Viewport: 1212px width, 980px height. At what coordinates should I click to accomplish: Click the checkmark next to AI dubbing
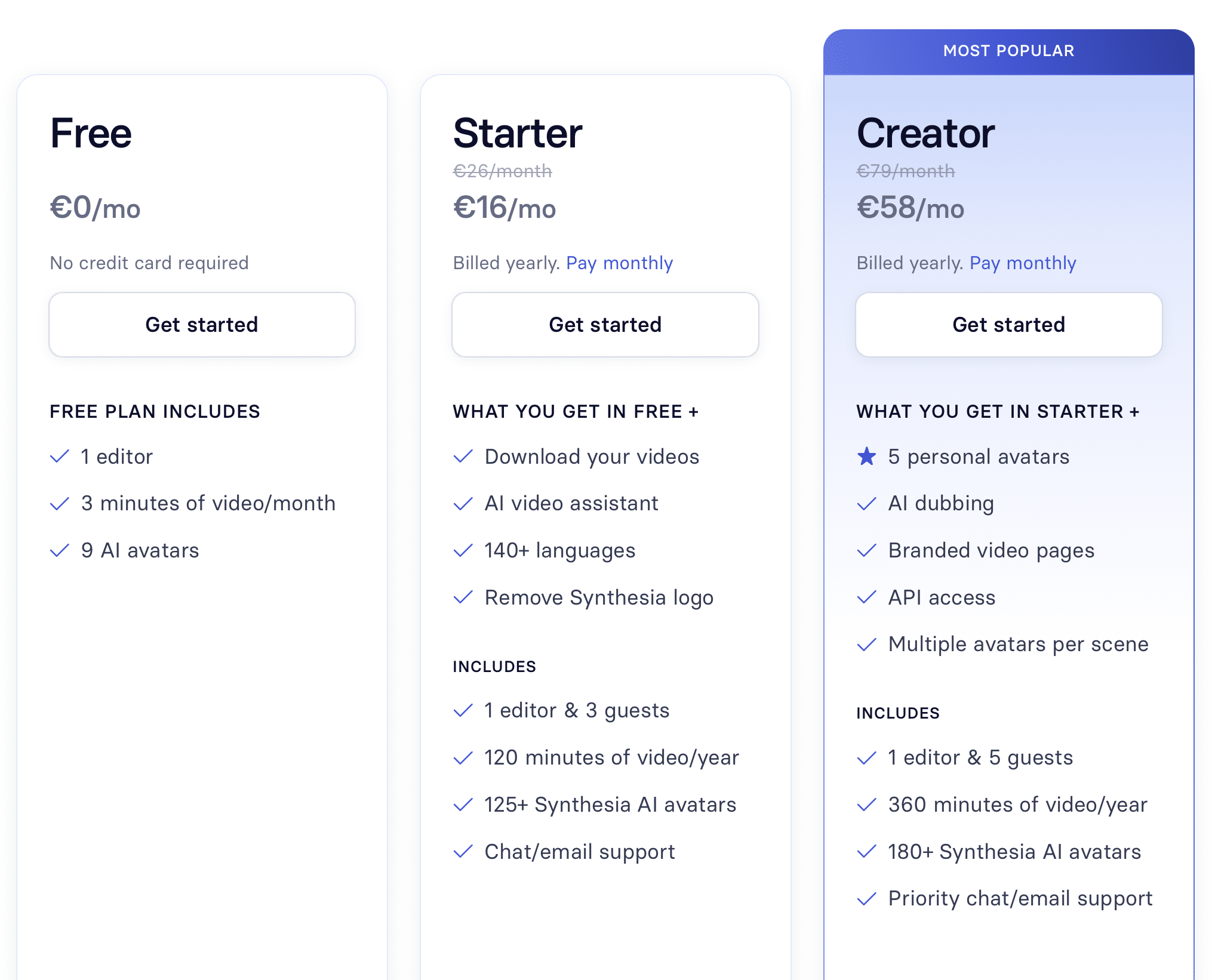pos(866,504)
